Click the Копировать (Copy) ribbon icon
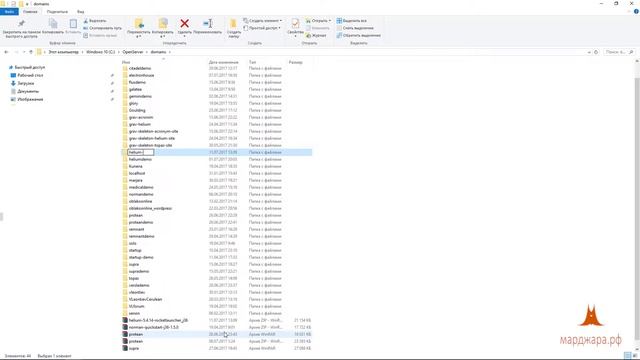 pyautogui.click(x=53, y=24)
